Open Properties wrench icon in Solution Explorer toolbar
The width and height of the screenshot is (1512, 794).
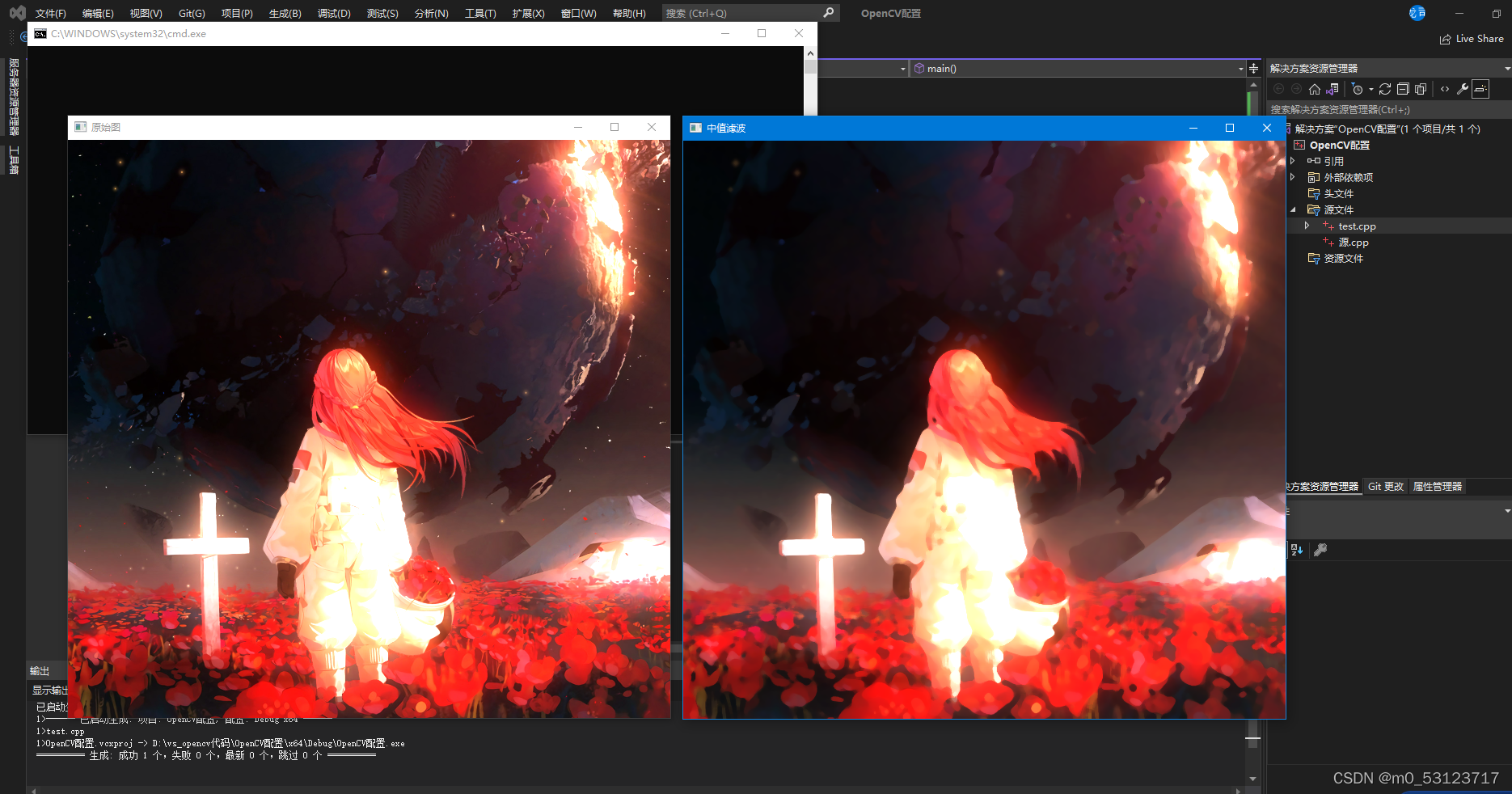click(x=1463, y=89)
